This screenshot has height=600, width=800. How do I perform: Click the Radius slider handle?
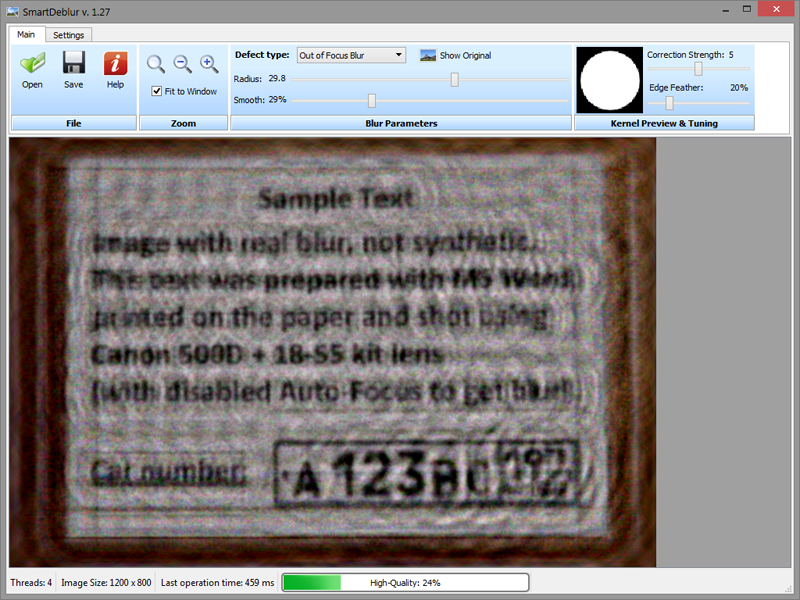click(x=455, y=79)
